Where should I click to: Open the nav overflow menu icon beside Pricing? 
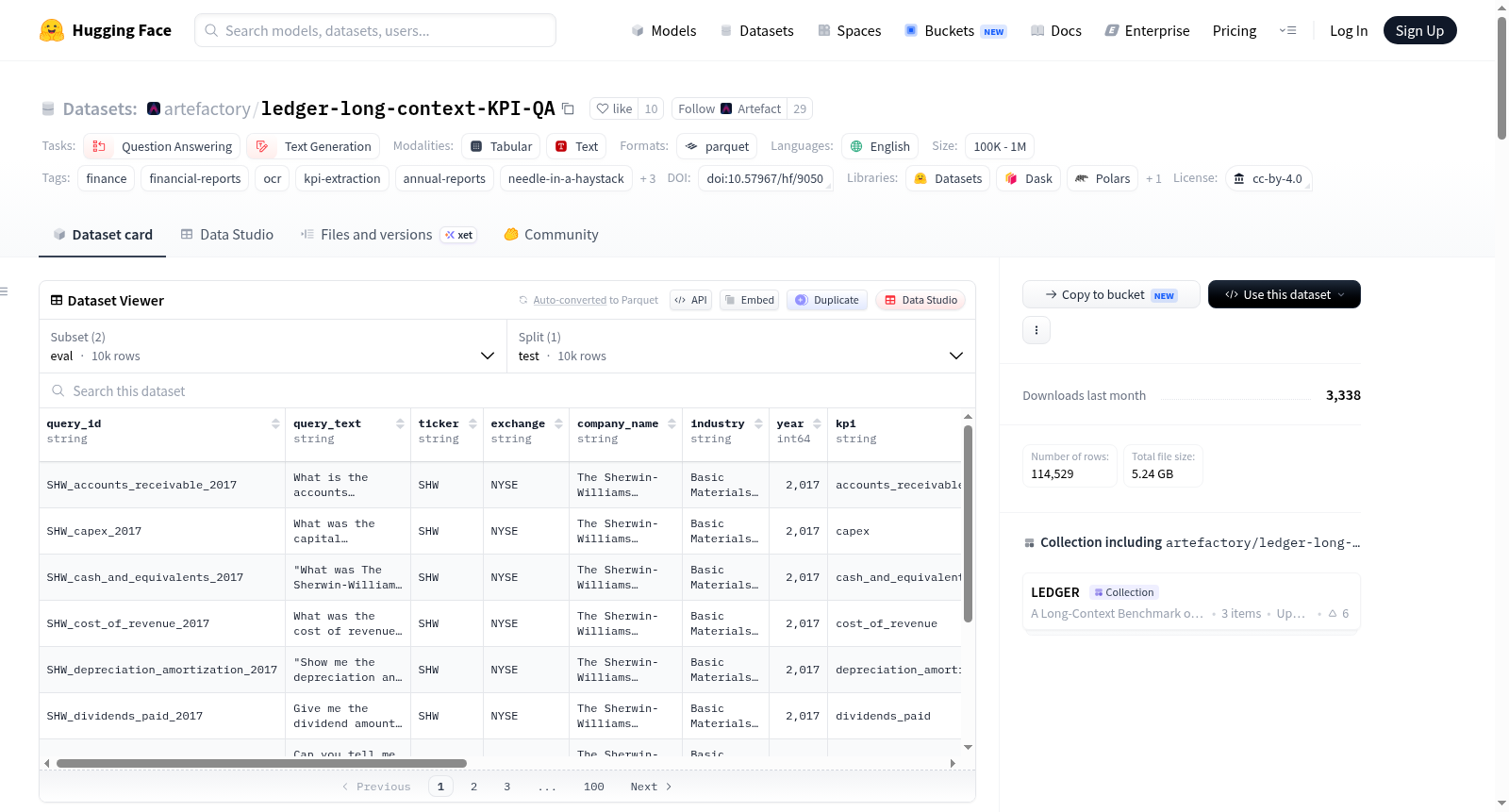pyautogui.click(x=1287, y=30)
